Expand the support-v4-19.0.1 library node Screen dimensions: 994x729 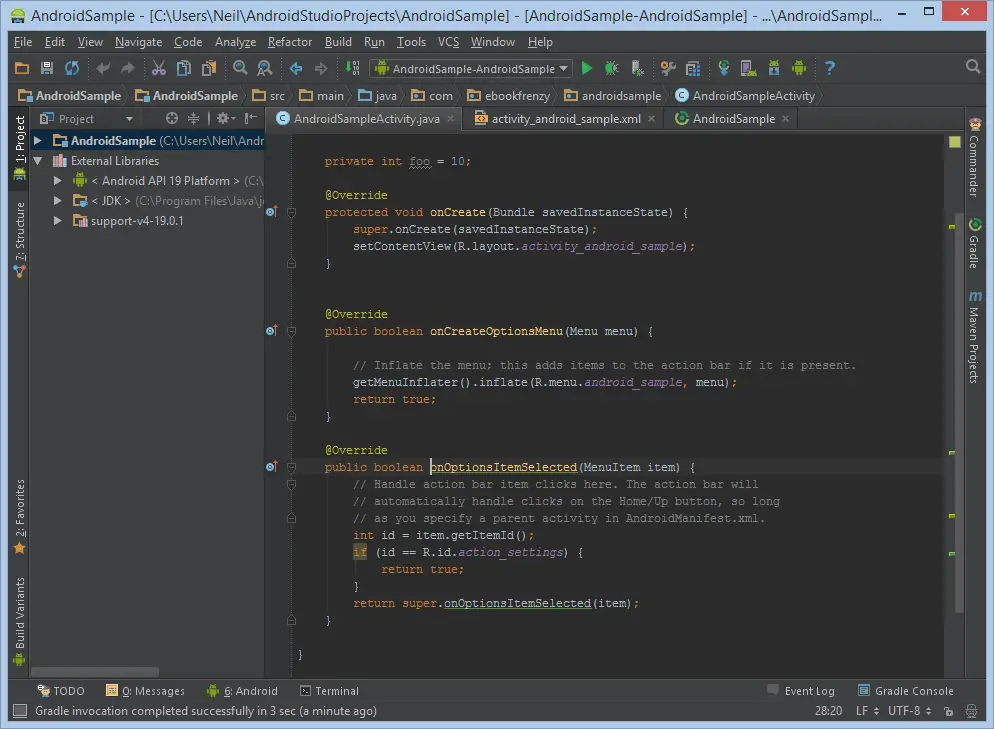coord(58,221)
